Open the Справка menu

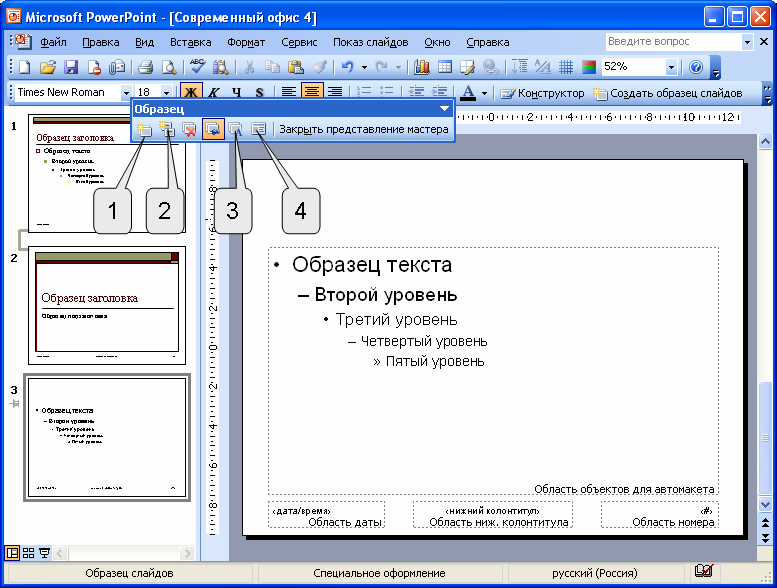pos(488,42)
